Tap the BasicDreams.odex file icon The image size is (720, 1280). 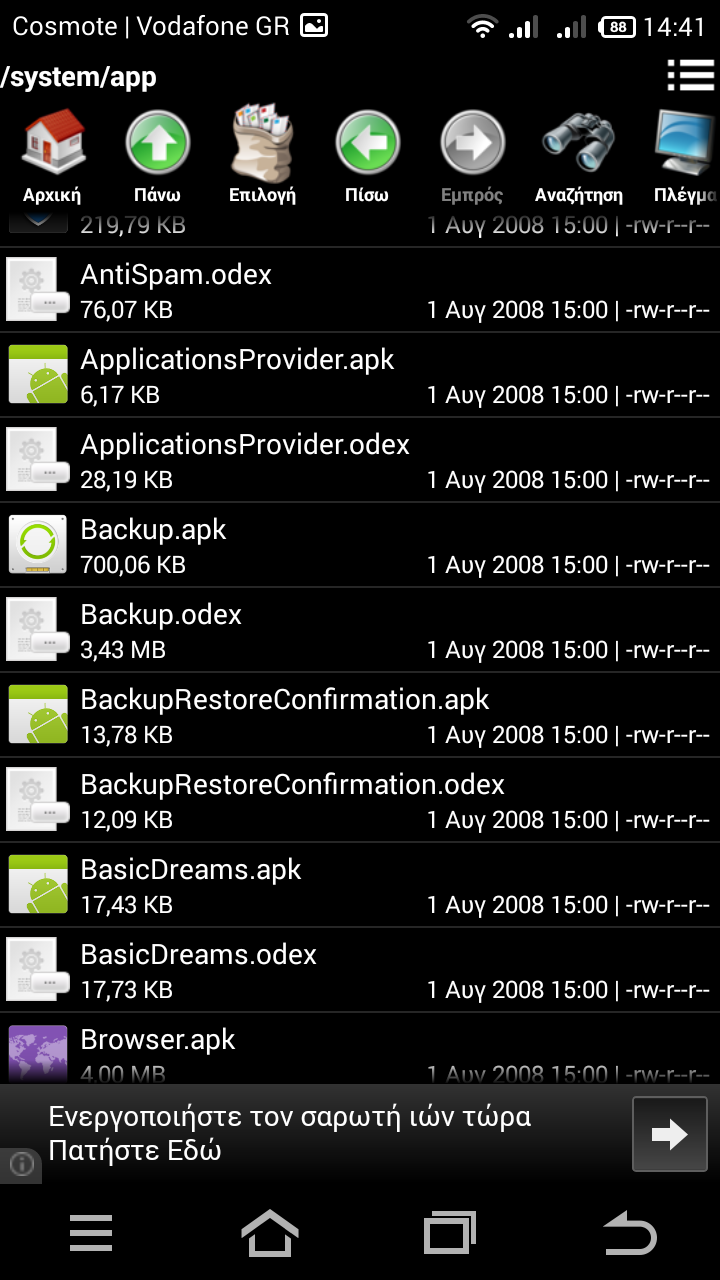pos(38,970)
